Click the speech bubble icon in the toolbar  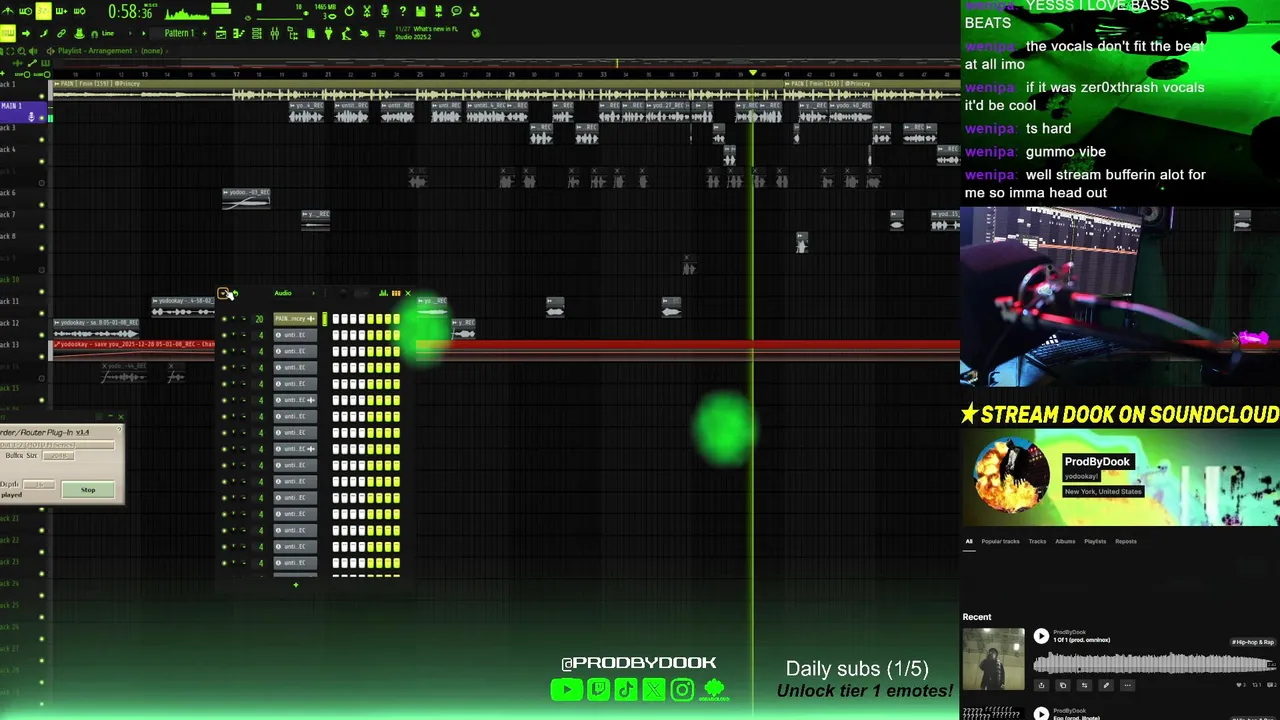(456, 11)
